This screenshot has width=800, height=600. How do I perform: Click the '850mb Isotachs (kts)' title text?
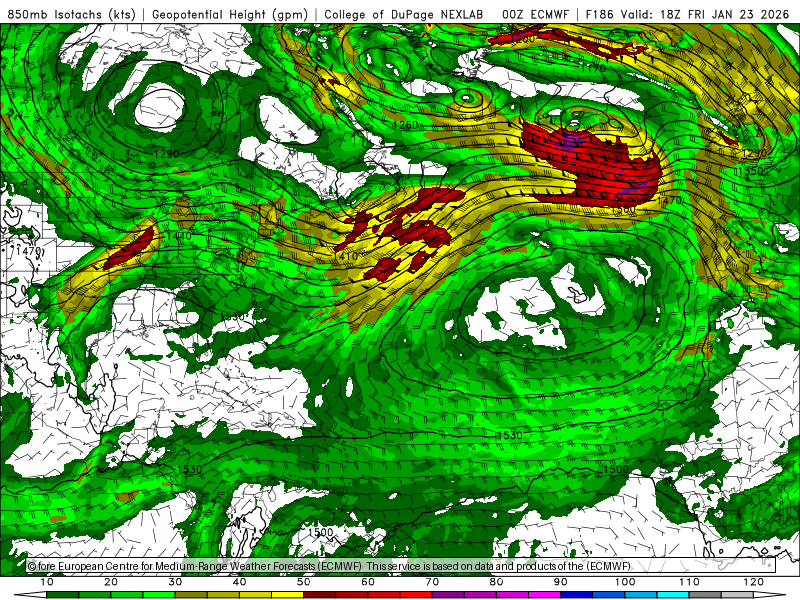pyautogui.click(x=71, y=14)
